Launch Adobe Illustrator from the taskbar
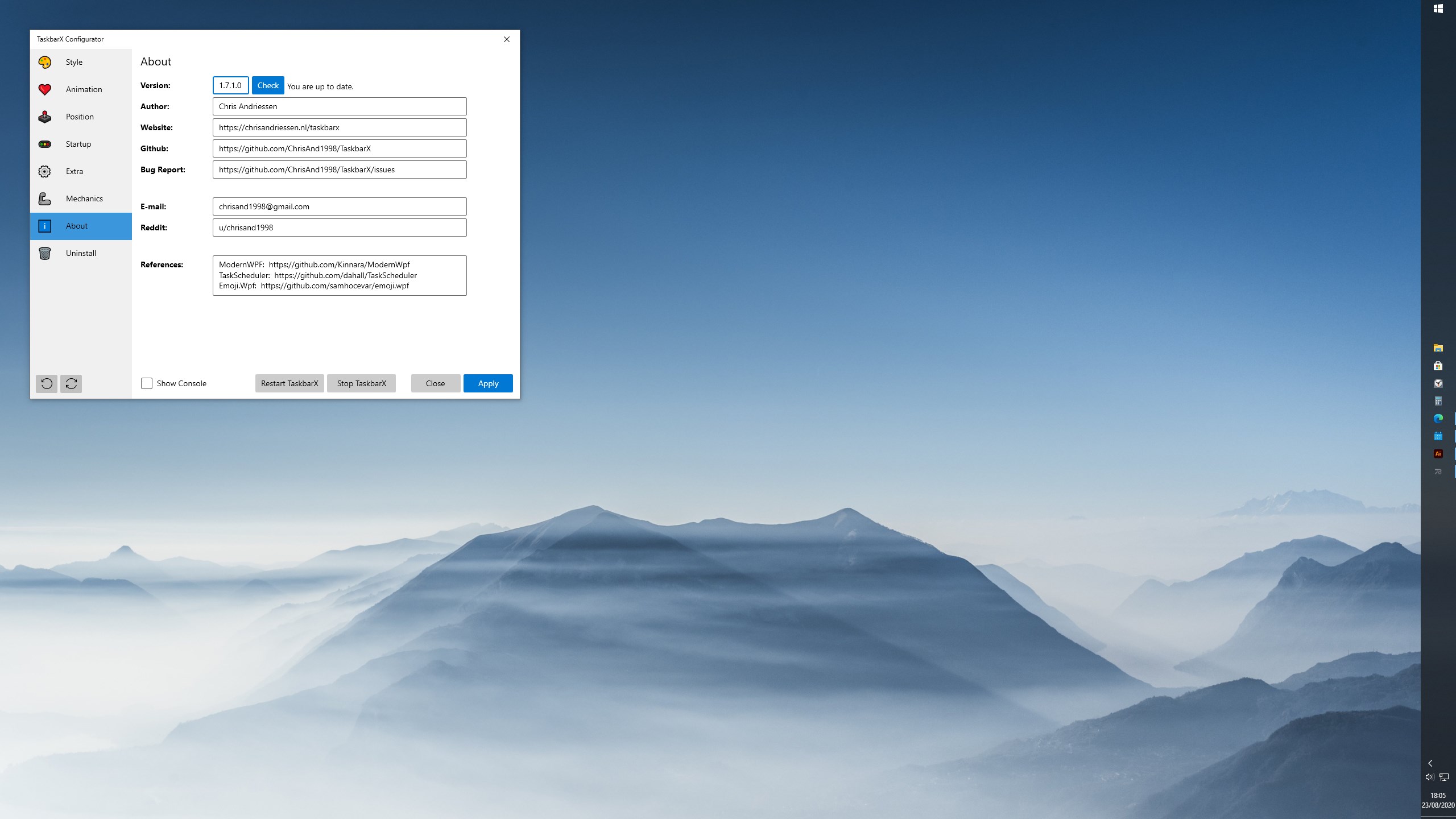The image size is (1456, 819). [1438, 453]
